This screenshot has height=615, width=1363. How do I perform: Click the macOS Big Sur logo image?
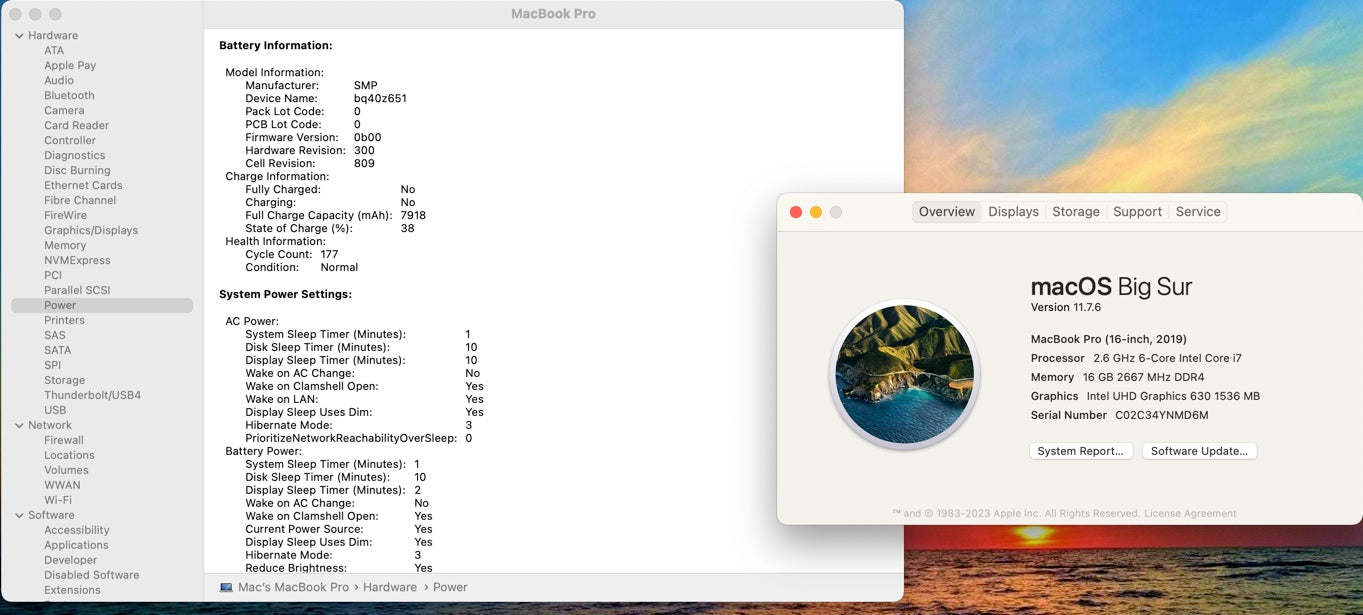point(904,374)
